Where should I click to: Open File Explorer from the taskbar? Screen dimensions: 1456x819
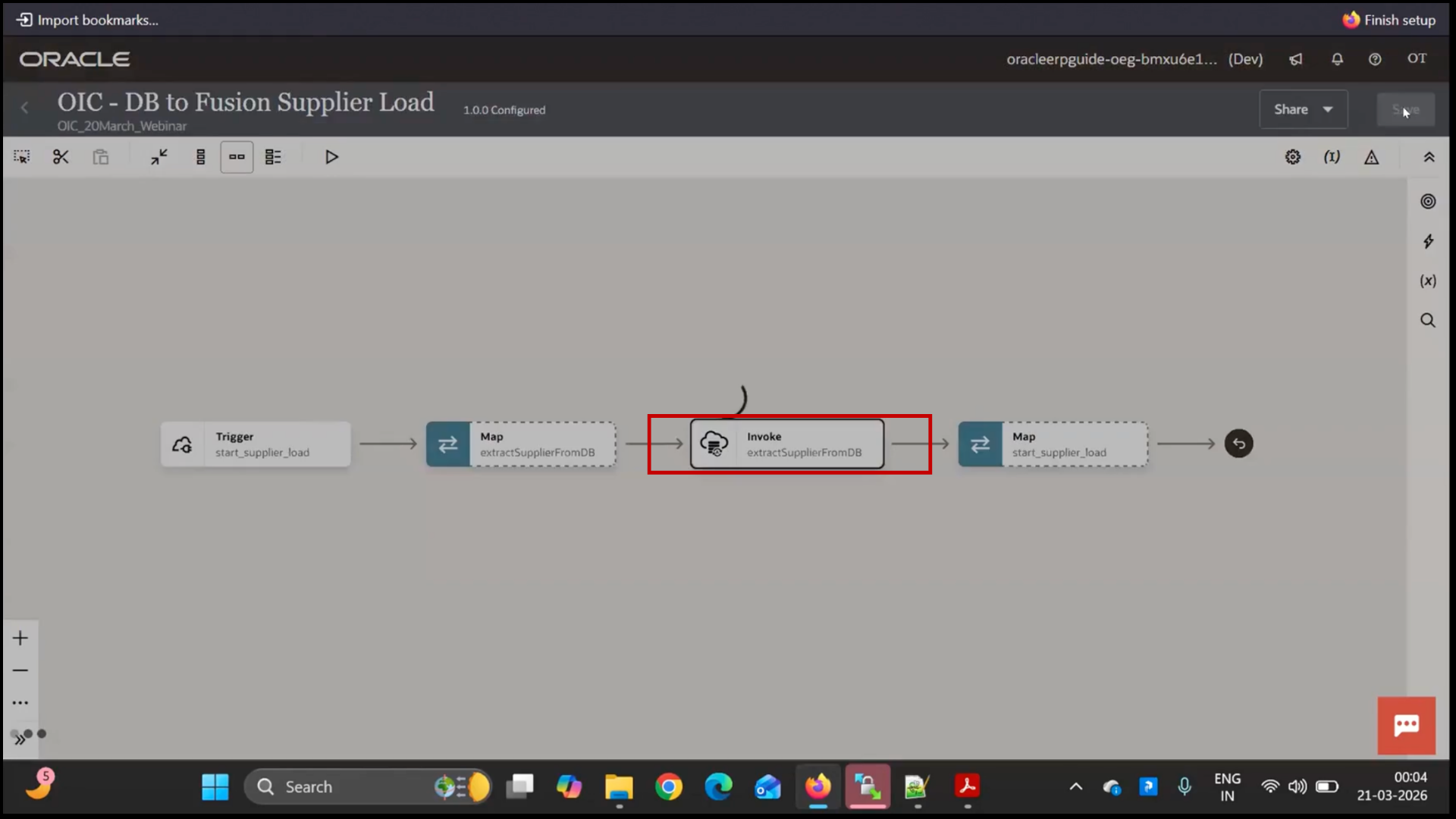coord(619,787)
